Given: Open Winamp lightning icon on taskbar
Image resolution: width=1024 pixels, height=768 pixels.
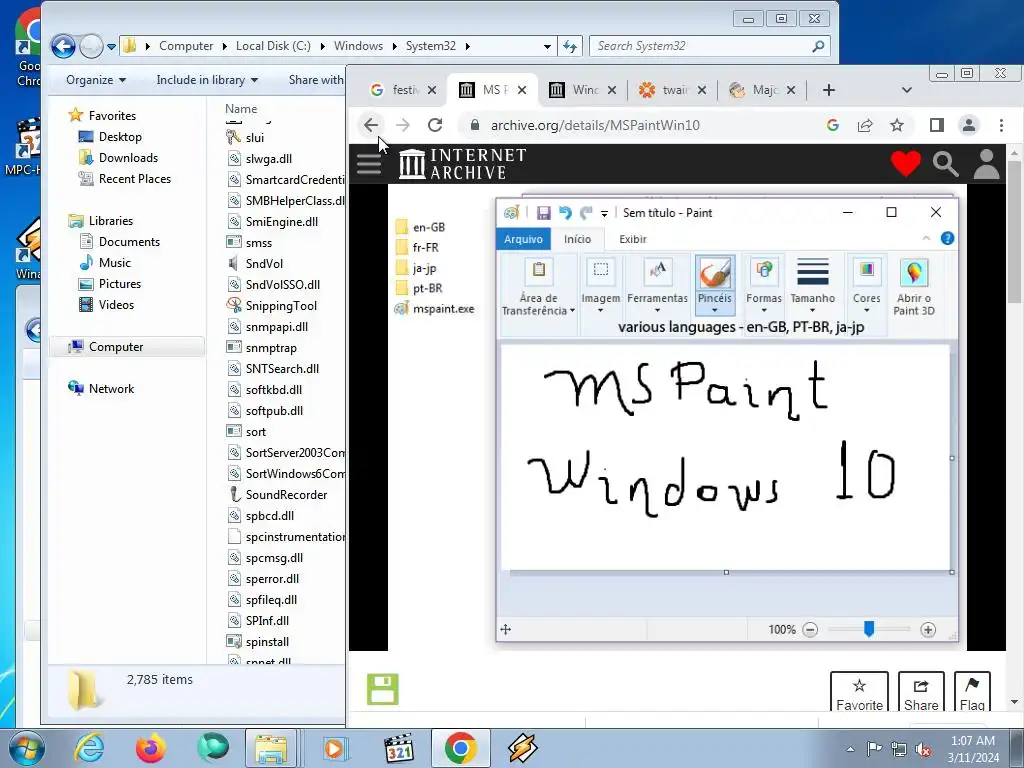Looking at the screenshot, I should pyautogui.click(x=522, y=748).
